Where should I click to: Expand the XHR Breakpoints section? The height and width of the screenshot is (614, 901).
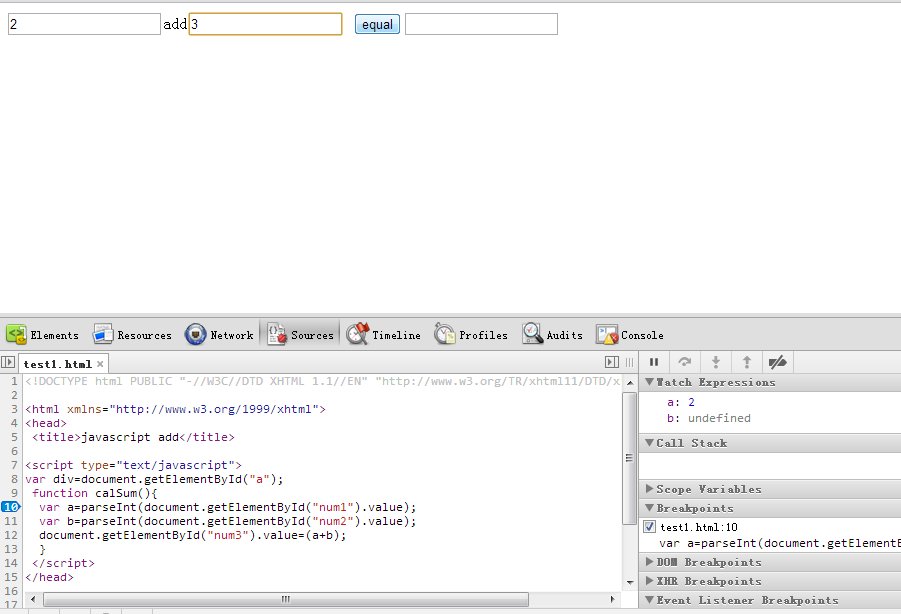(649, 581)
